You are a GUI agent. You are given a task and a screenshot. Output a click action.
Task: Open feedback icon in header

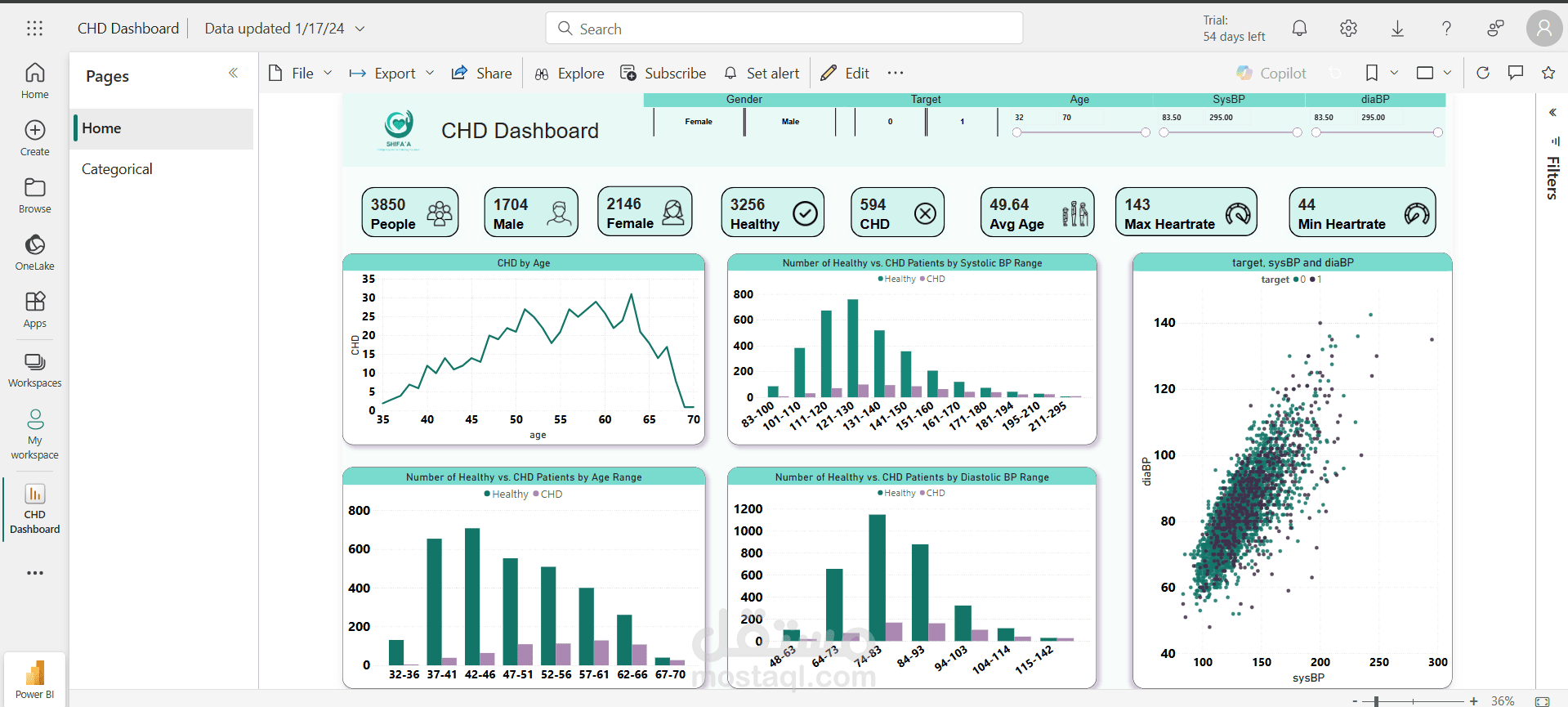[x=1495, y=29]
